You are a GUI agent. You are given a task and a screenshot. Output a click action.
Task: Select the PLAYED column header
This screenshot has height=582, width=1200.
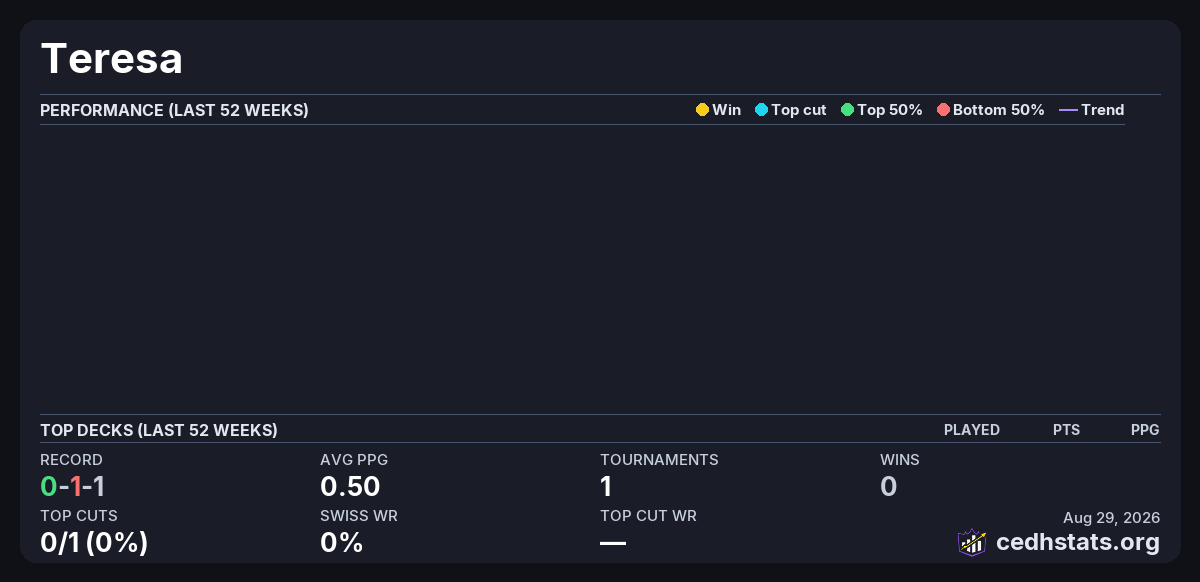pos(972,430)
